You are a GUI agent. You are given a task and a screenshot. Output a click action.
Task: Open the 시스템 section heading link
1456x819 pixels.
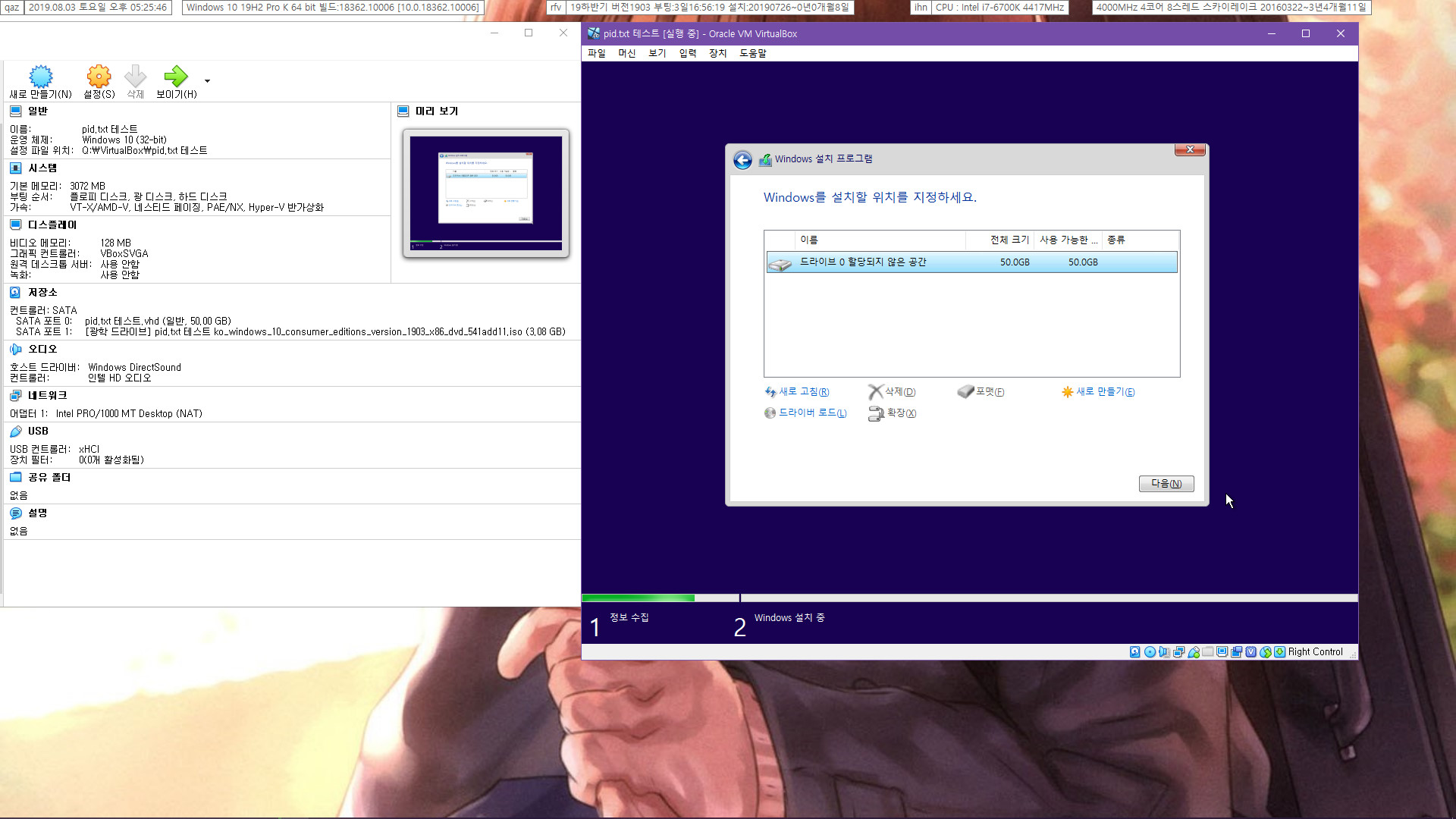(x=42, y=168)
